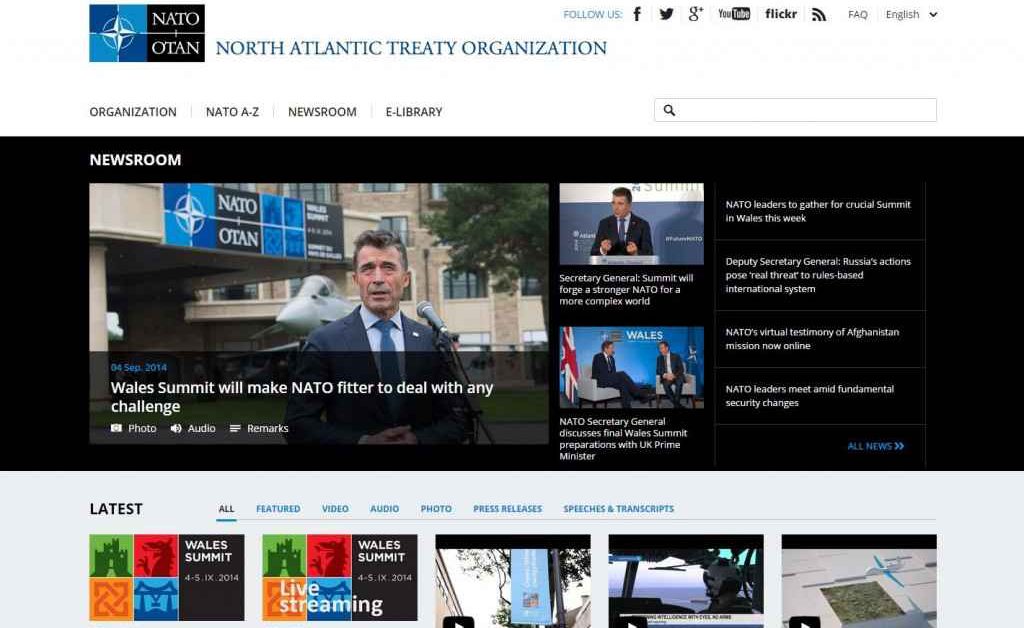This screenshot has width=1024, height=628.
Task: Open the first Wales Summit logo tile
Action: (x=167, y=578)
